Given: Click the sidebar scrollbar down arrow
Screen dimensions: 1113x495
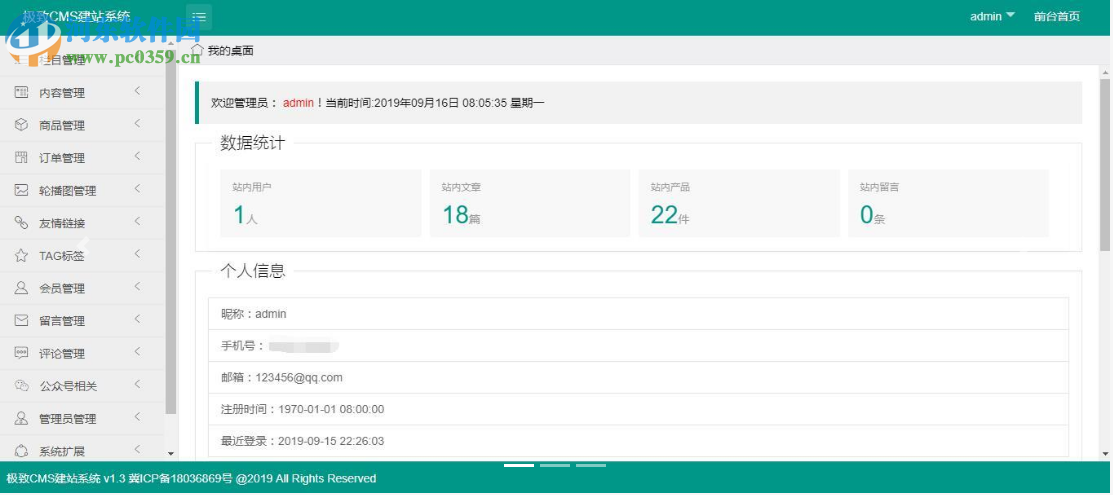Looking at the screenshot, I should coord(170,453).
